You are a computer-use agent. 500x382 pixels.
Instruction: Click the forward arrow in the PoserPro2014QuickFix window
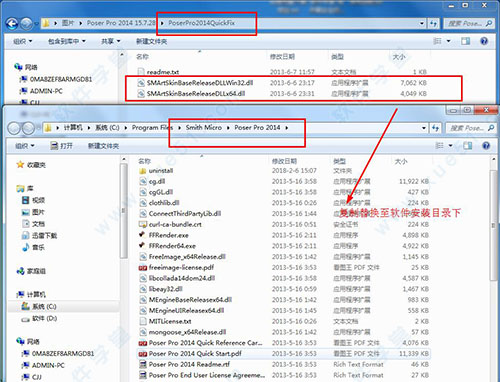pos(26,23)
